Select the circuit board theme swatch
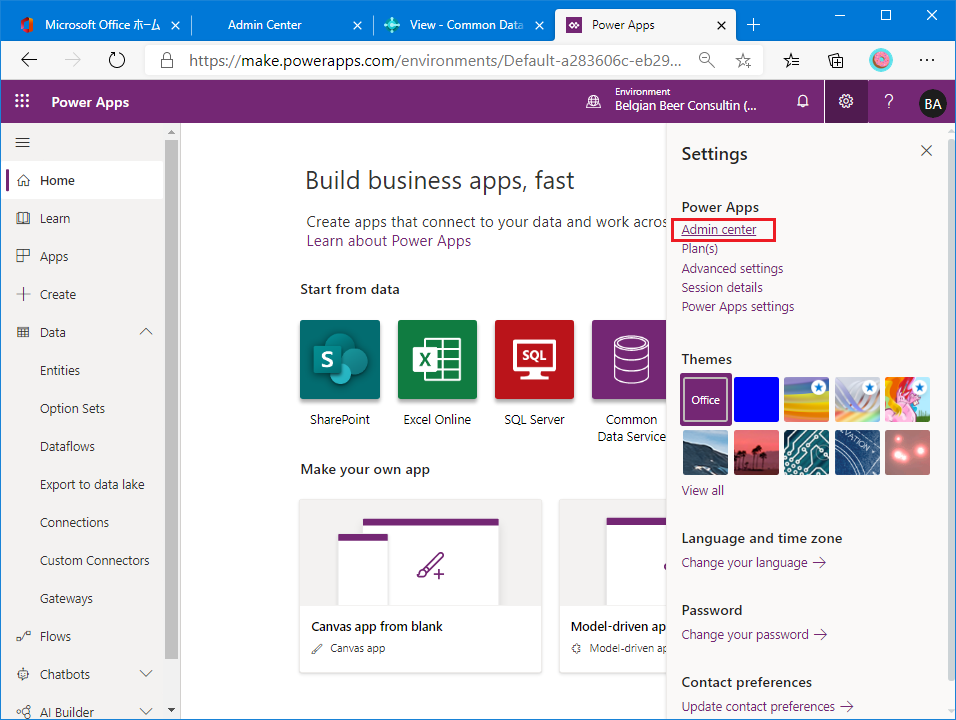Image resolution: width=956 pixels, height=720 pixels. [806, 452]
